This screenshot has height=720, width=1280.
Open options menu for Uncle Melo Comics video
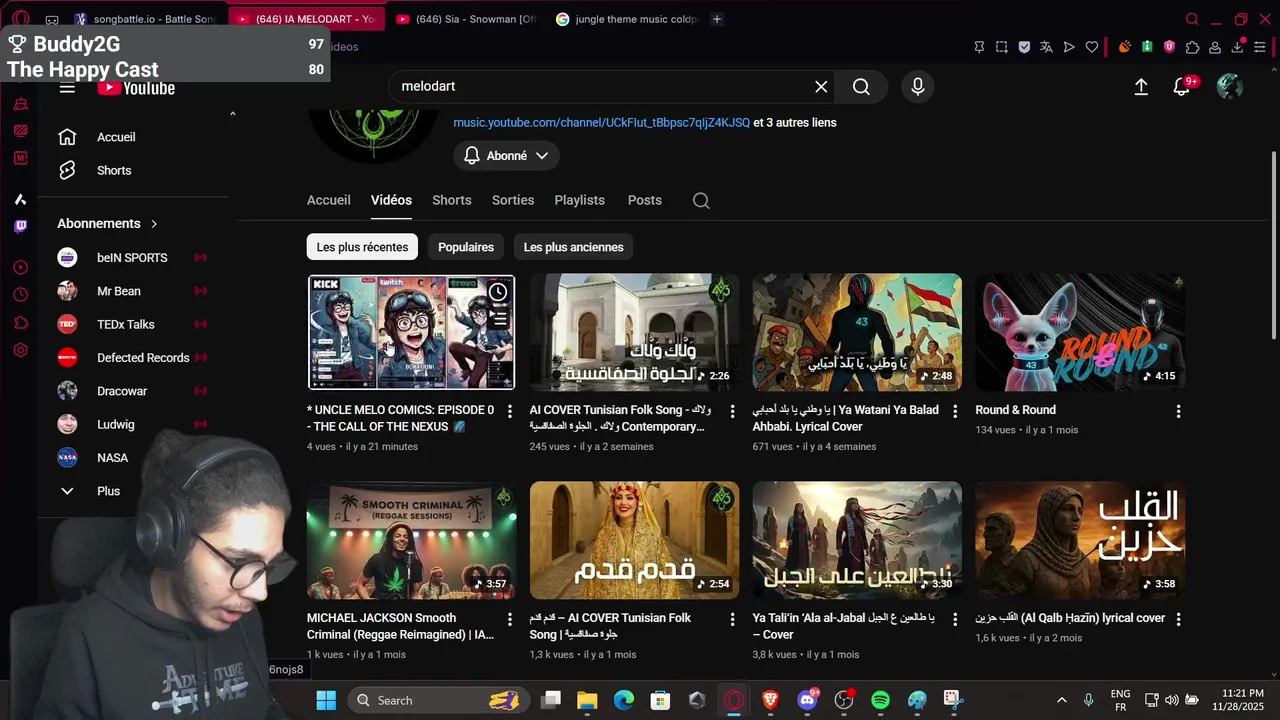pyautogui.click(x=509, y=411)
